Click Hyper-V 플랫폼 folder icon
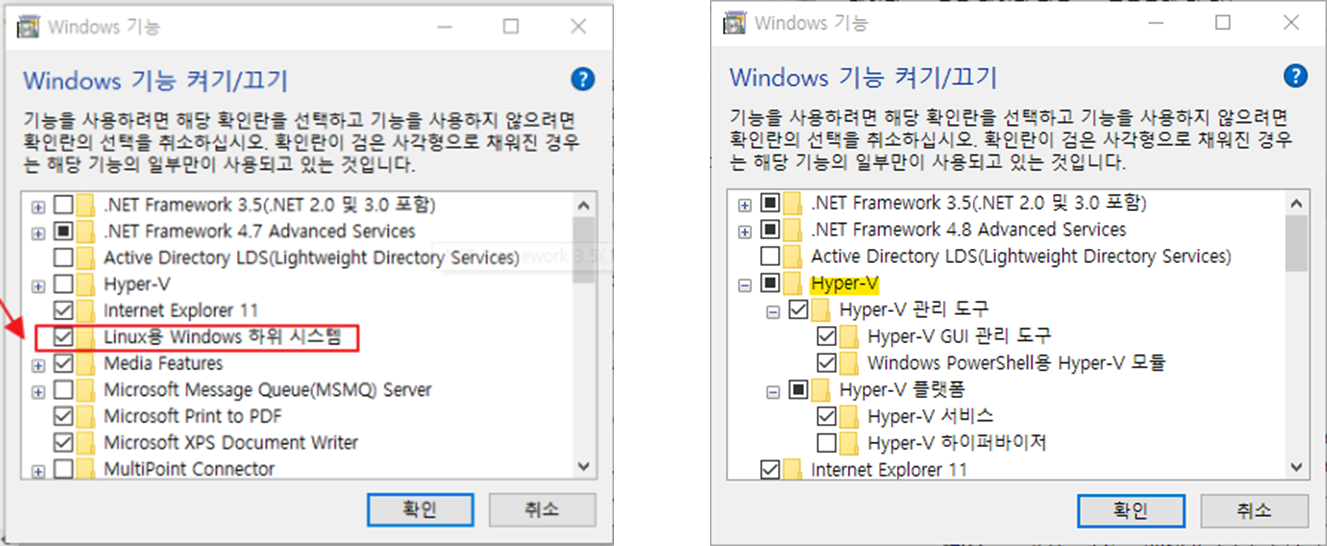This screenshot has width=1327, height=546. tap(822, 389)
